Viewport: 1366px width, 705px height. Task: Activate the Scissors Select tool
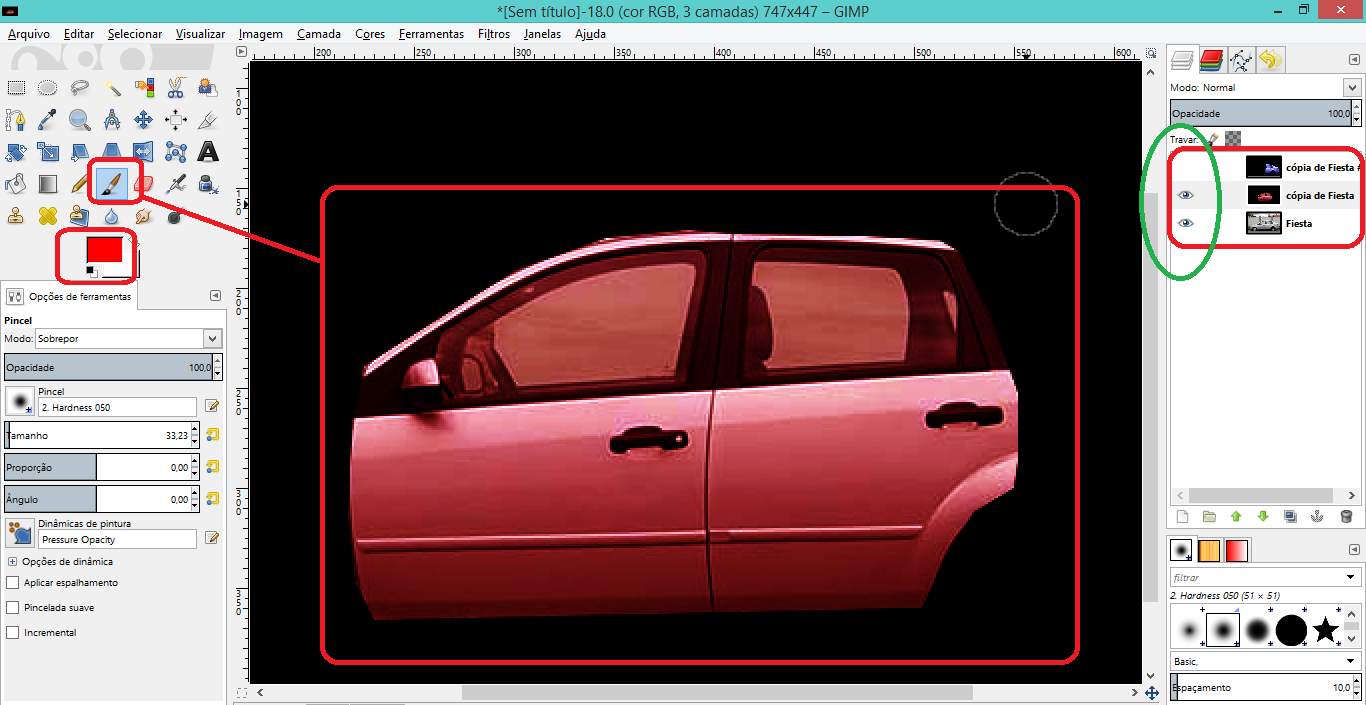coord(176,88)
